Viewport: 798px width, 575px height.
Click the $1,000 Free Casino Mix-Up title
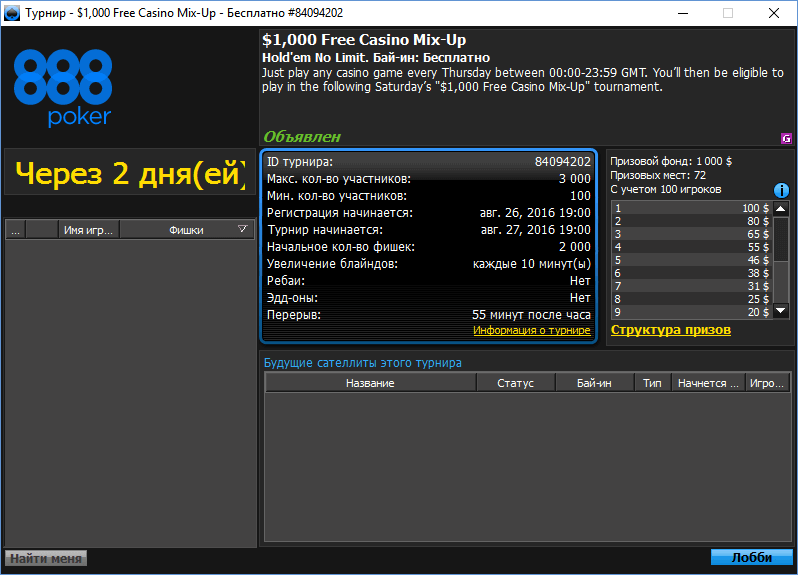pos(364,40)
